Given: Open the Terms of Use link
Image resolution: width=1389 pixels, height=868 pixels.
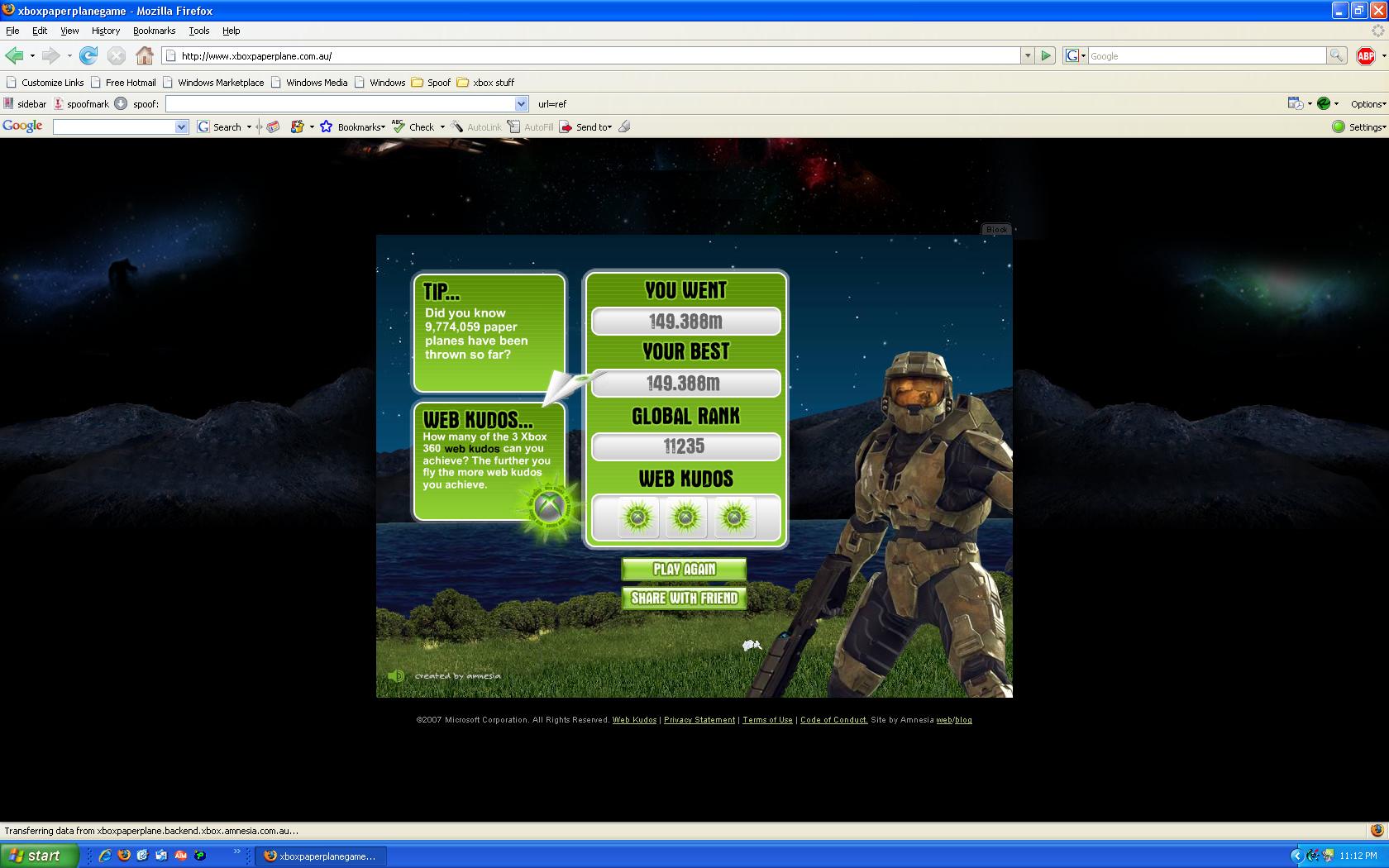Looking at the screenshot, I should (x=767, y=720).
